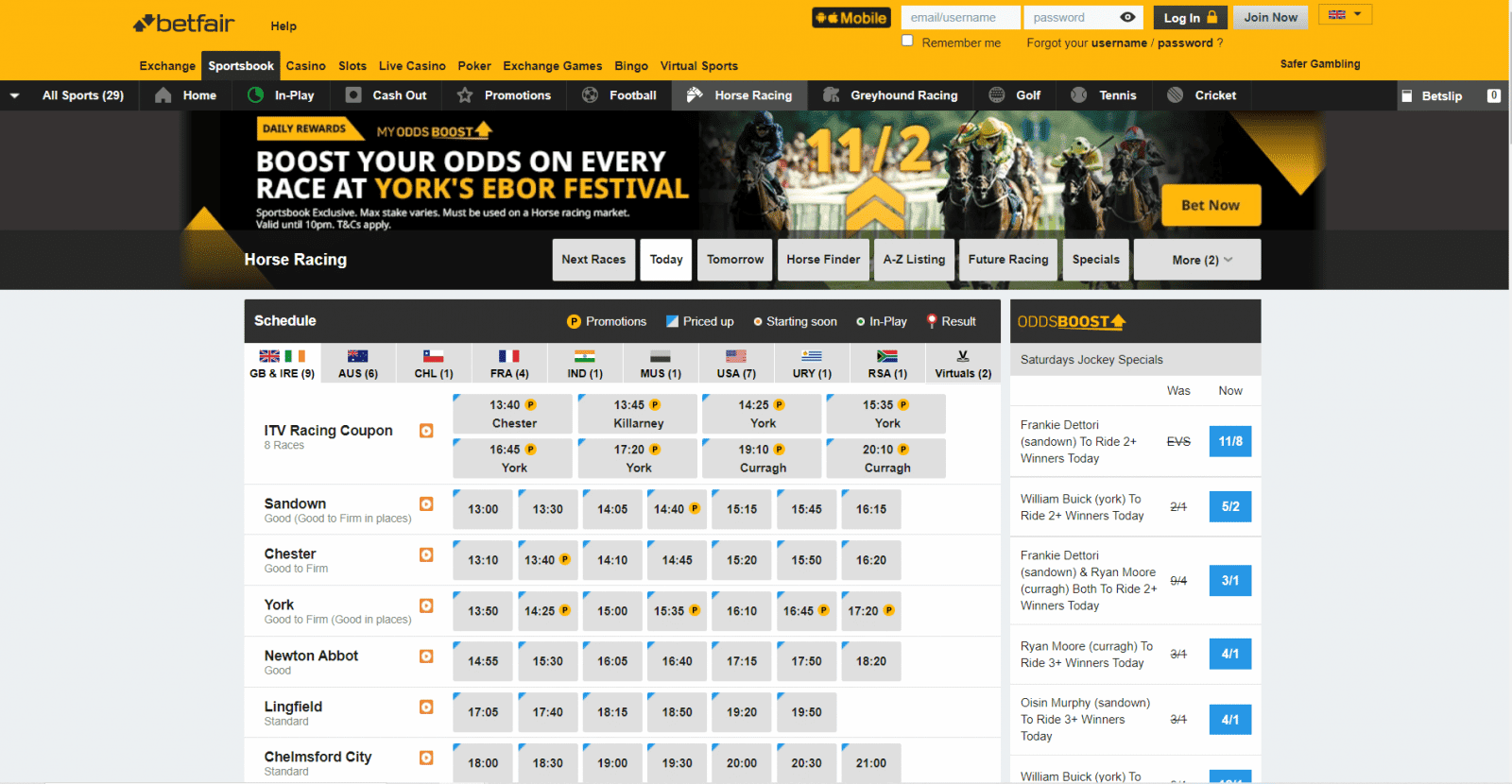
Task: Open the Safer Gambling link
Action: pos(1320,64)
